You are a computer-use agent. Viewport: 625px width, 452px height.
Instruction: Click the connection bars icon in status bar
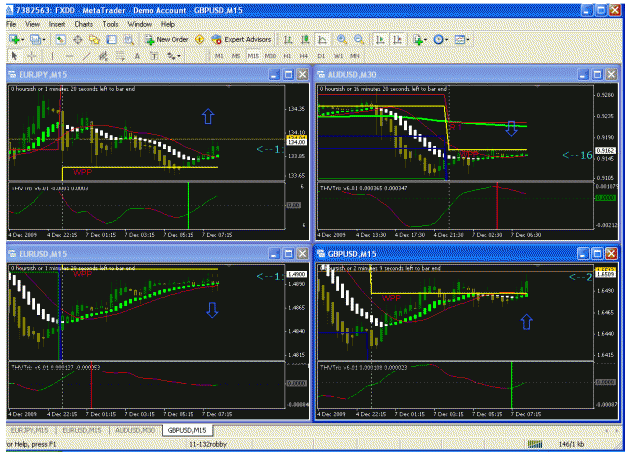click(535, 444)
